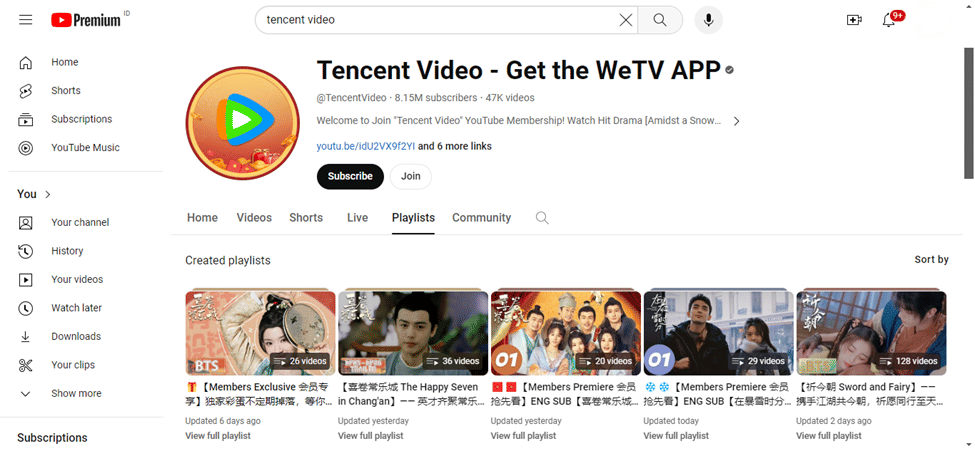This screenshot has width=975, height=451.
Task: Open the 128 videos playlist thumbnail
Action: pos(871,333)
